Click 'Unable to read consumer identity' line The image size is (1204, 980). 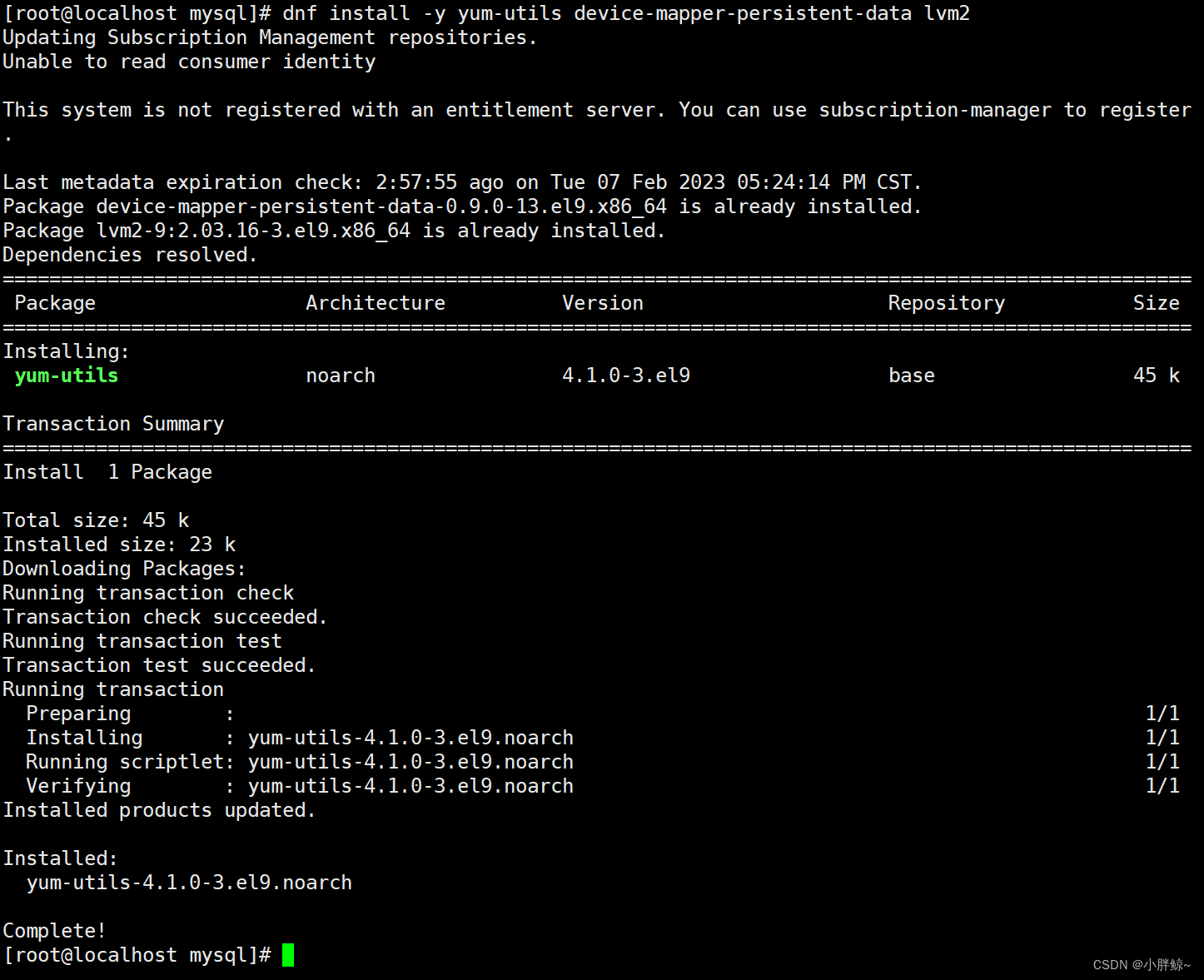point(189,62)
